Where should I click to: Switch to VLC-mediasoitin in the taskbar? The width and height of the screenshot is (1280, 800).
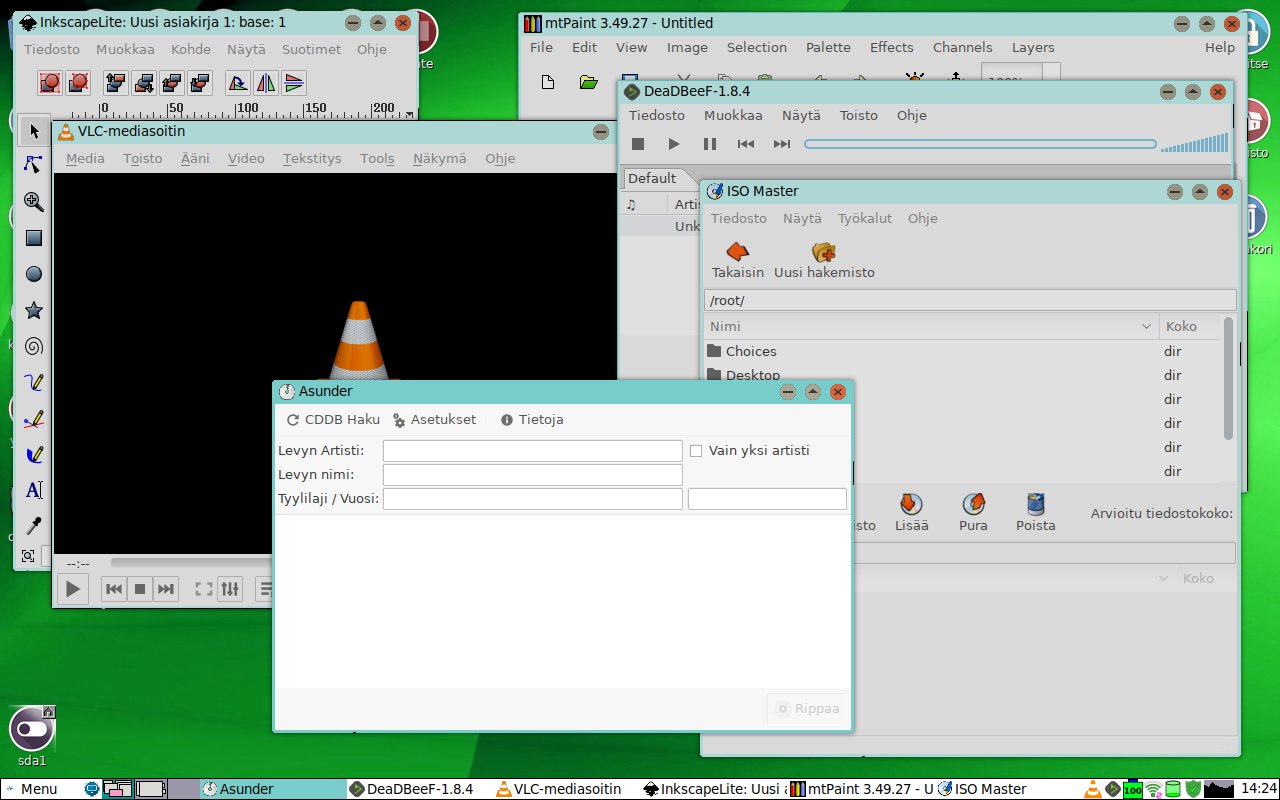click(568, 789)
